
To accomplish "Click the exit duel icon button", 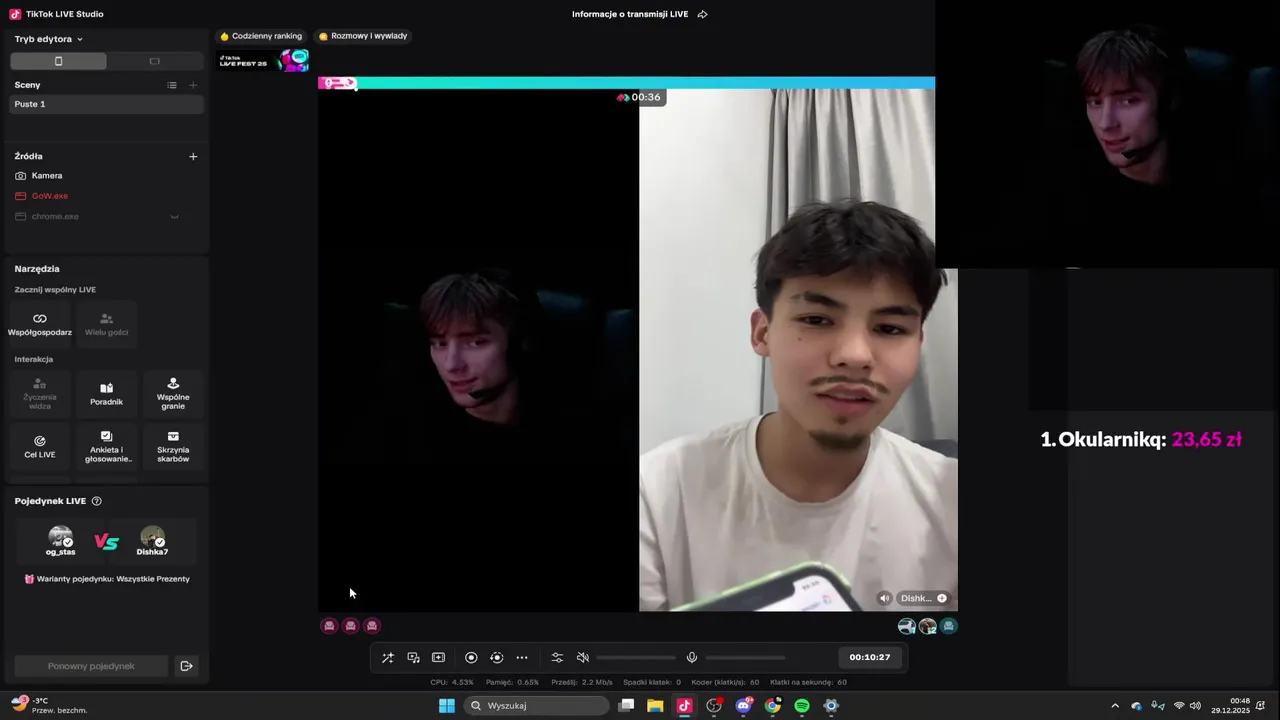I will coord(186,666).
